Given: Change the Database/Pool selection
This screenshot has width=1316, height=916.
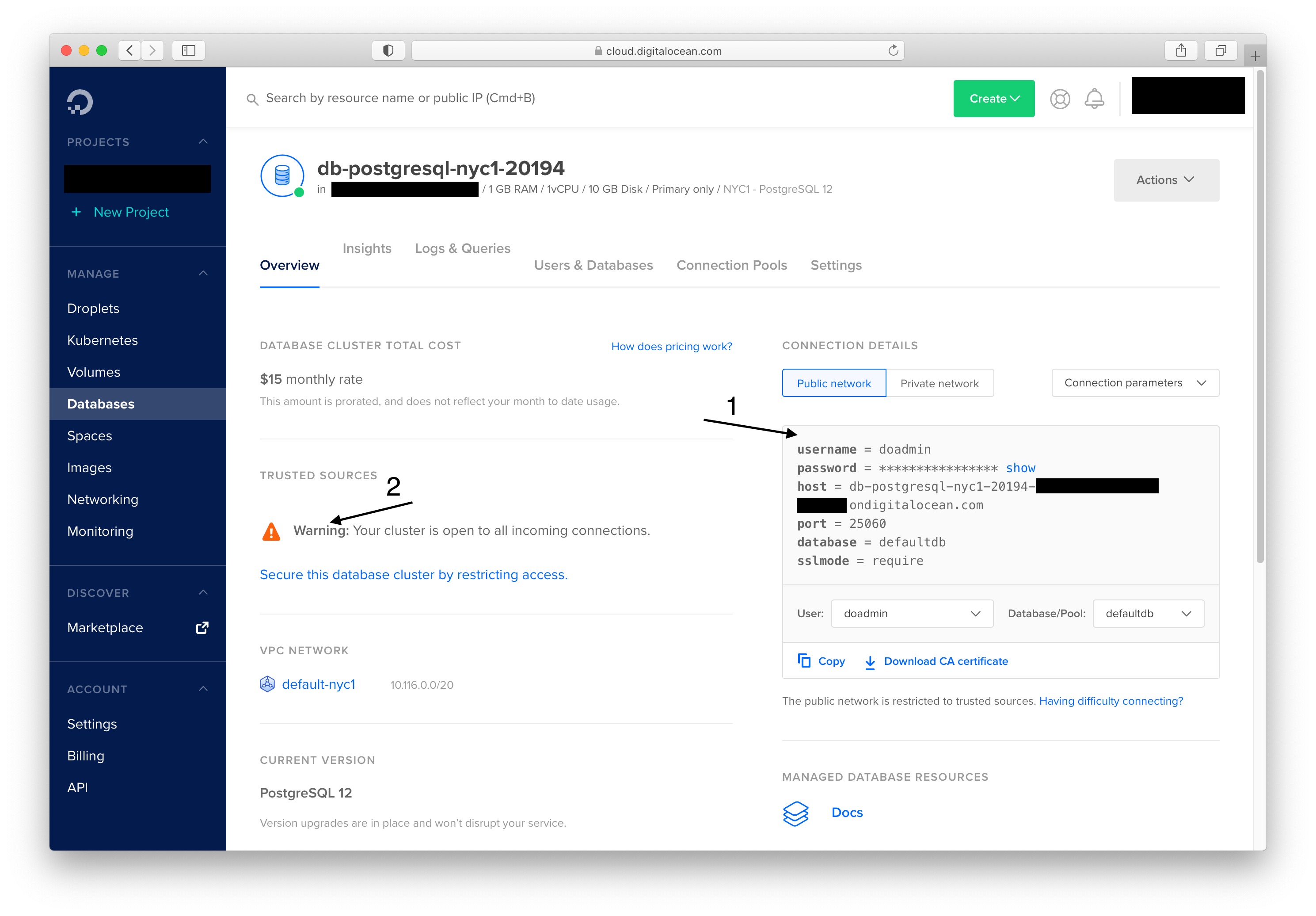Looking at the screenshot, I should click(1148, 613).
